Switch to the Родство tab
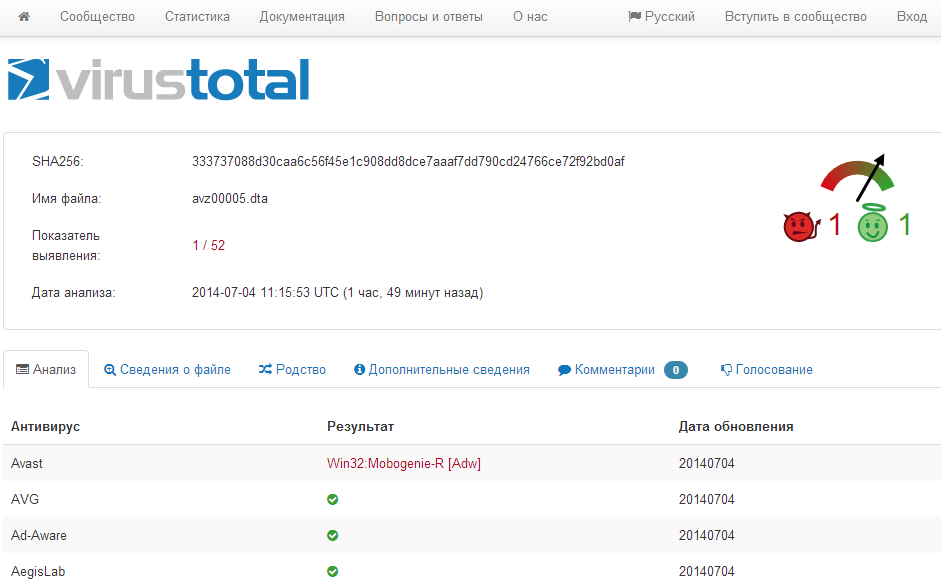The width and height of the screenshot is (945, 584). click(292, 369)
